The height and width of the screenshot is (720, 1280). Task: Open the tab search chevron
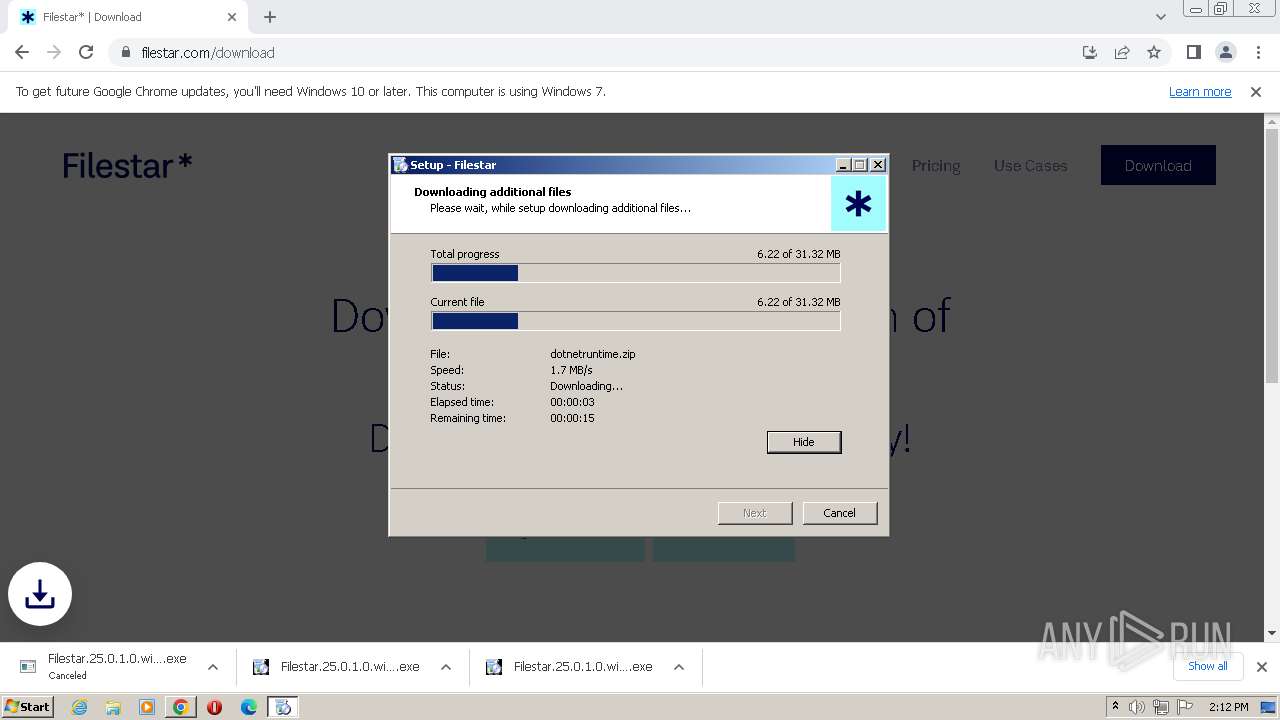coord(1160,17)
